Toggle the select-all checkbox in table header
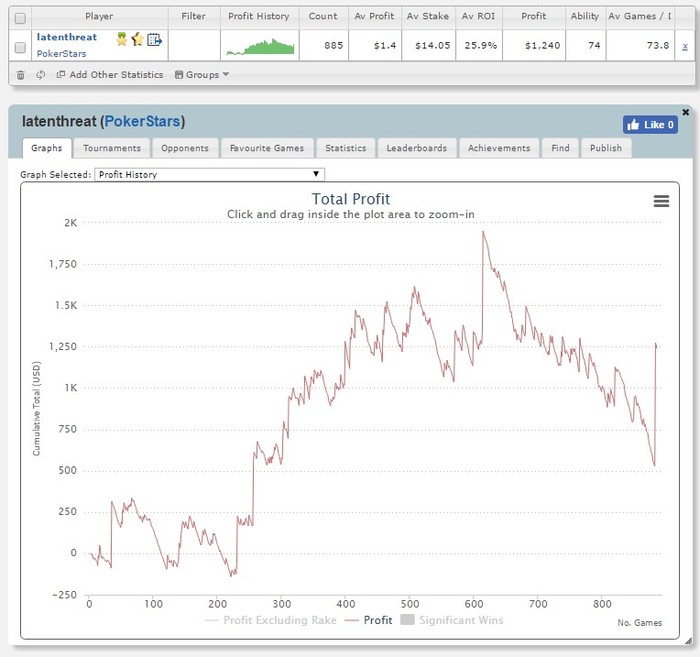This screenshot has width=700, height=657. pos(20,18)
